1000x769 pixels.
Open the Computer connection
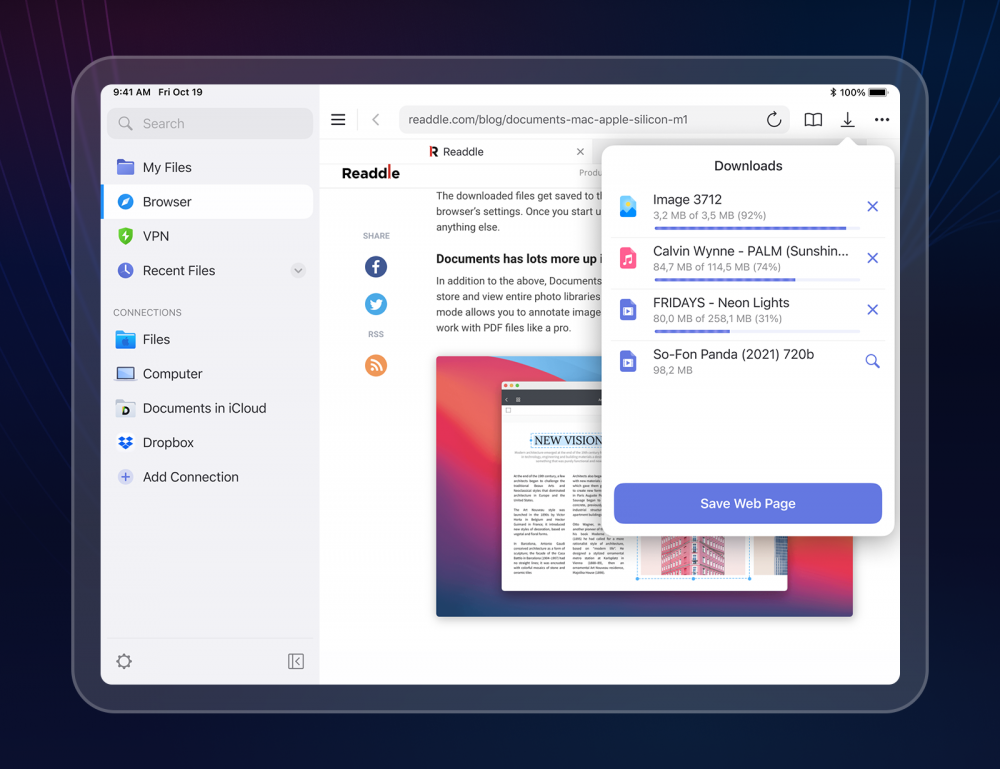pyautogui.click(x=208, y=374)
